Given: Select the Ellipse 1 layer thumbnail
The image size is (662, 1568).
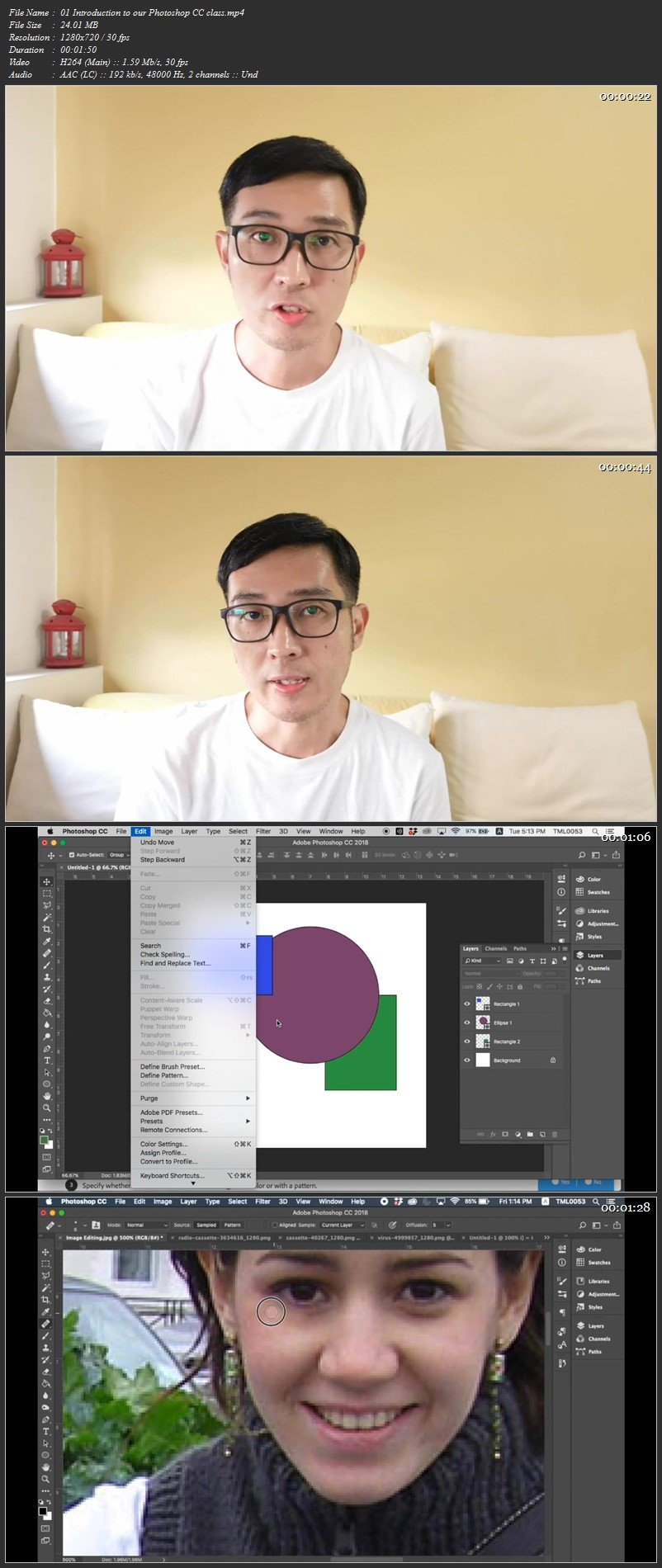Looking at the screenshot, I should [483, 1023].
